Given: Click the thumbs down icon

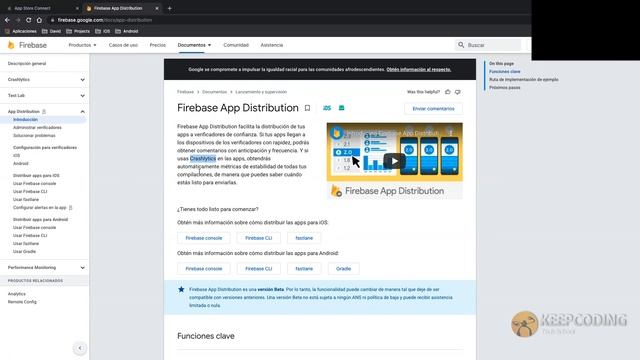Looking at the screenshot, I should click(458, 92).
